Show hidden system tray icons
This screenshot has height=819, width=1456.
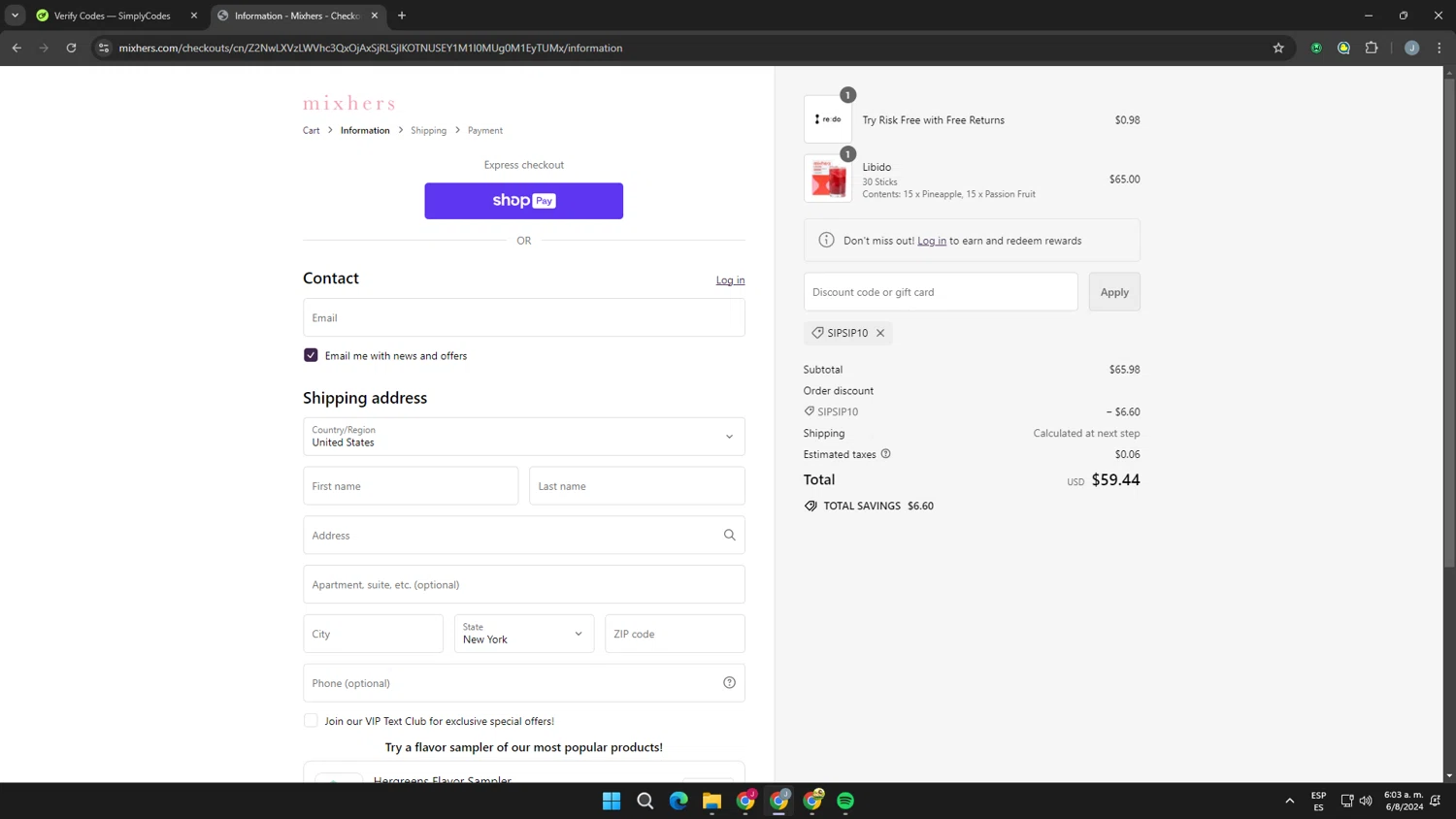pos(1290,801)
